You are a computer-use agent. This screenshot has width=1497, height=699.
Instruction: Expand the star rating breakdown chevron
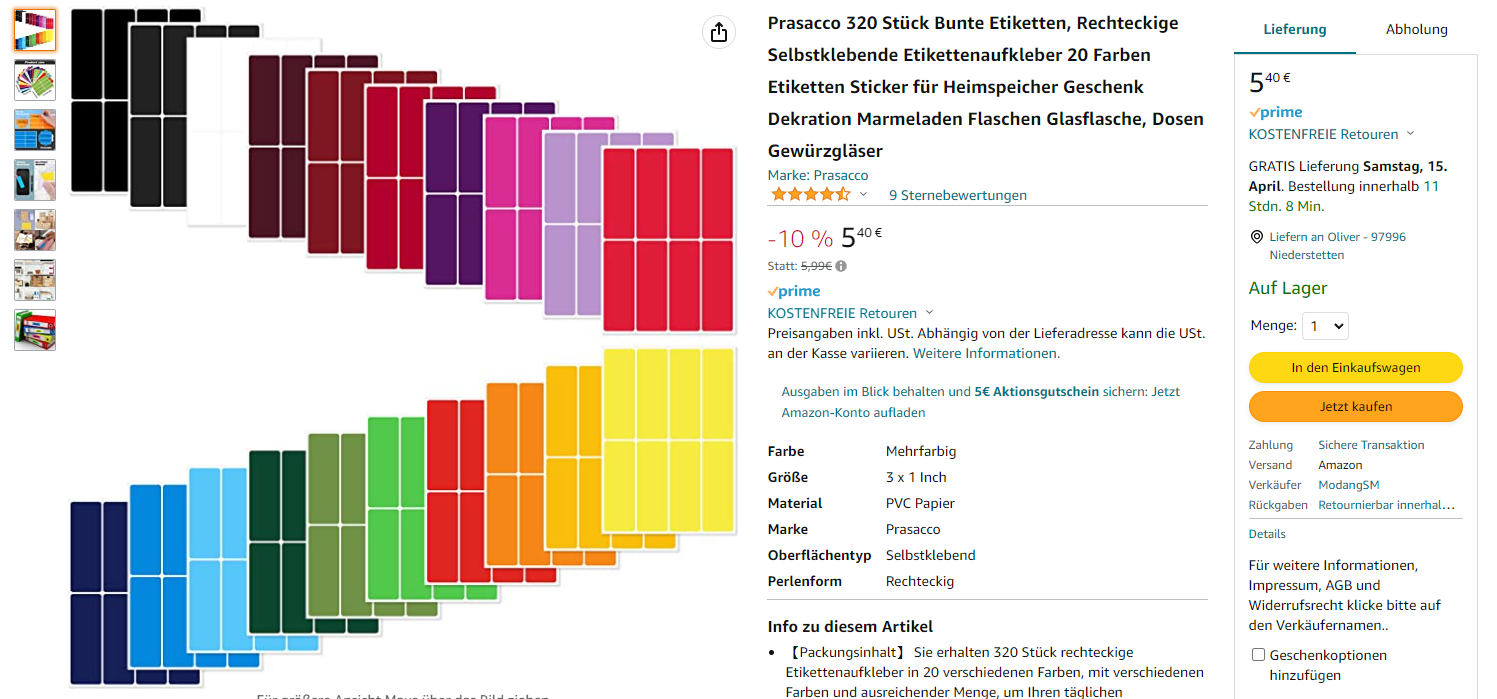pyautogui.click(x=863, y=194)
